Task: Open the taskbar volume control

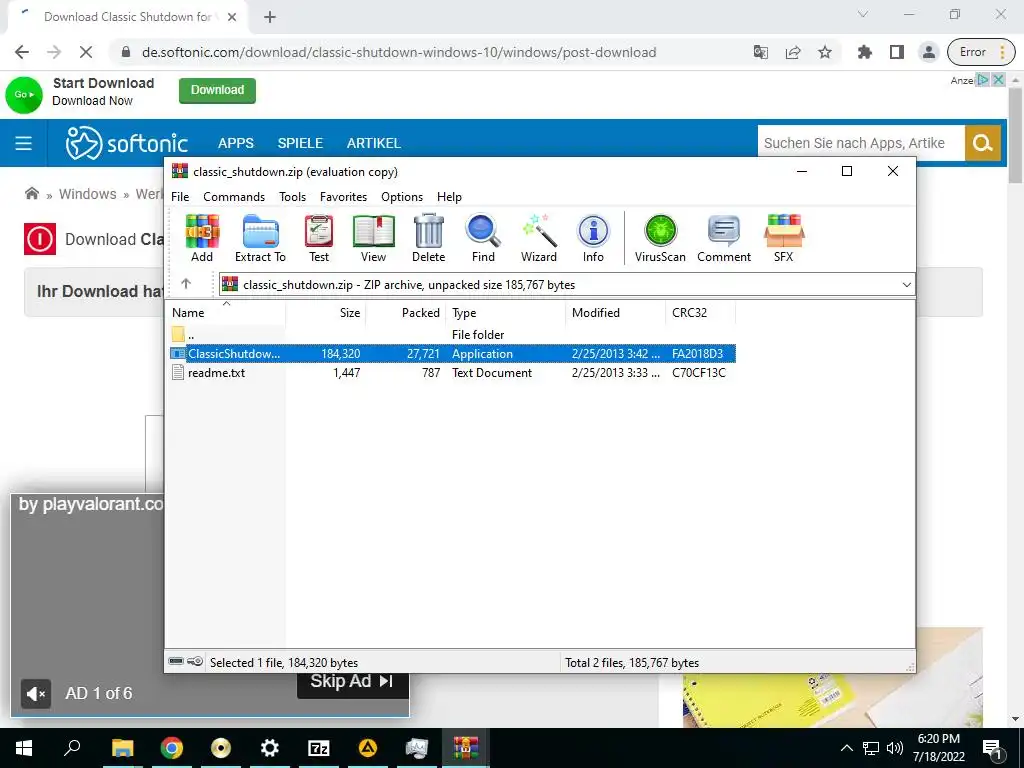Action: coord(895,748)
